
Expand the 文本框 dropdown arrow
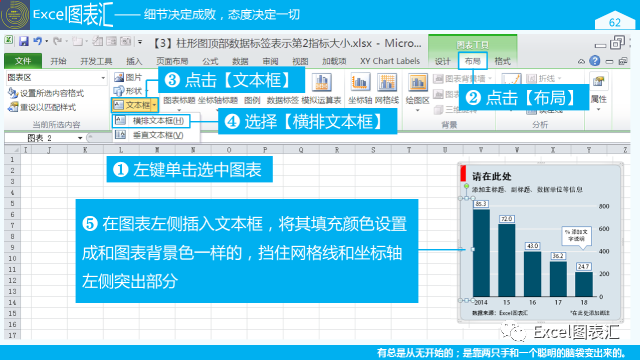click(x=154, y=105)
